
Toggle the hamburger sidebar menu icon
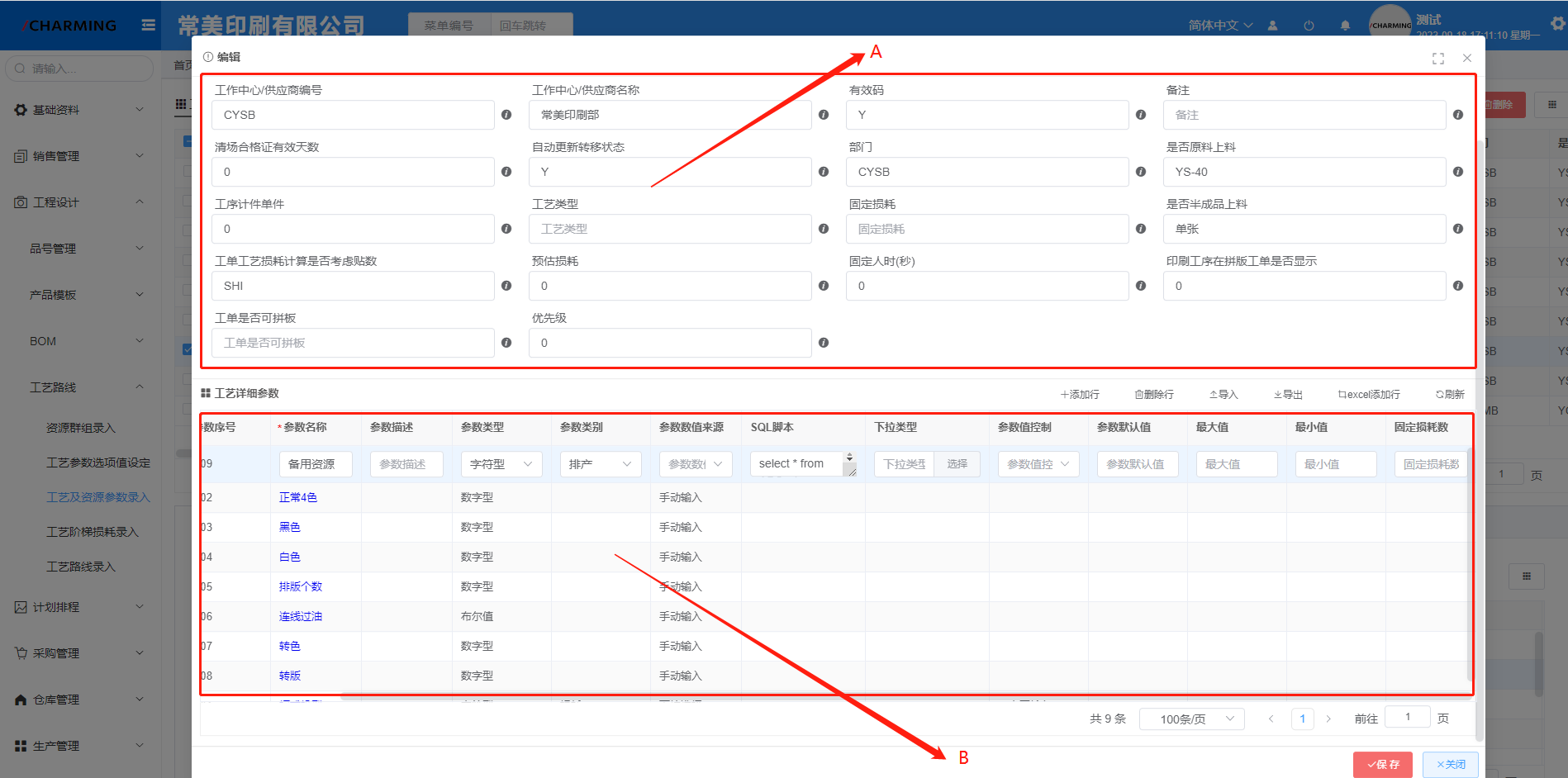(x=149, y=25)
